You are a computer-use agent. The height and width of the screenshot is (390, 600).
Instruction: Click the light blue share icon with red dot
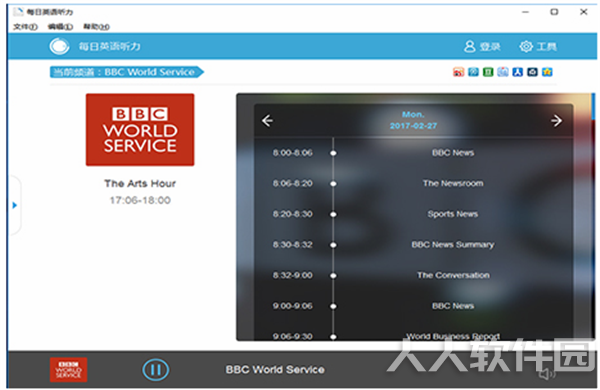pos(503,72)
